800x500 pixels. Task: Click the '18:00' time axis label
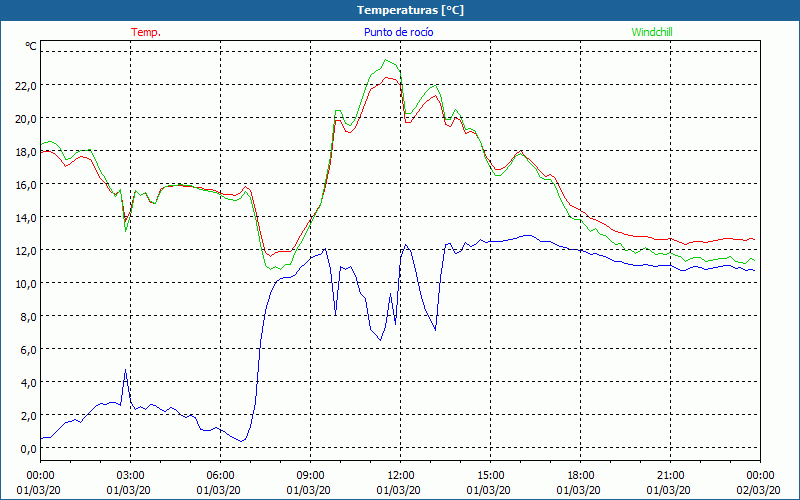point(581,476)
